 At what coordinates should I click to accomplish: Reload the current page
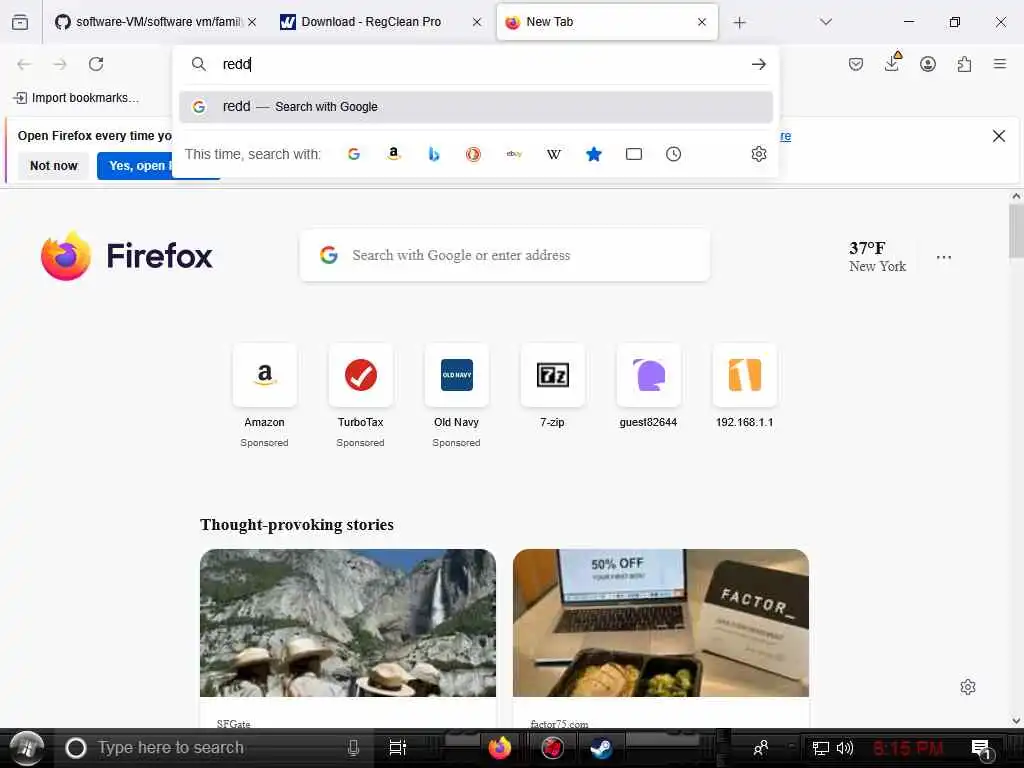coord(96,64)
